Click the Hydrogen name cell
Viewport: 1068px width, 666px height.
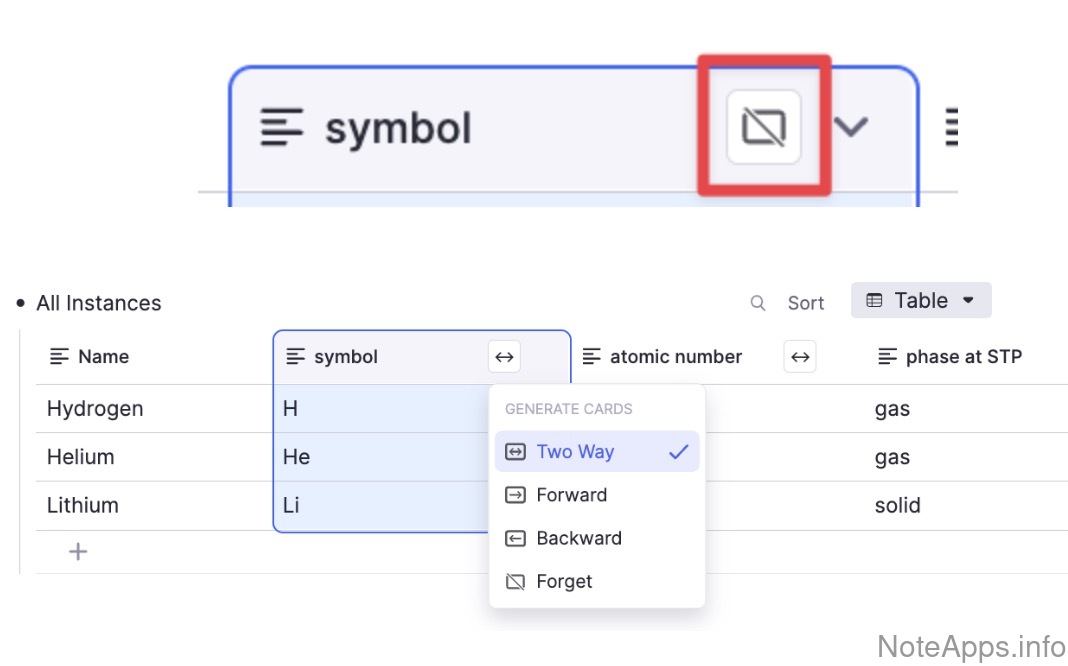pyautogui.click(x=95, y=409)
